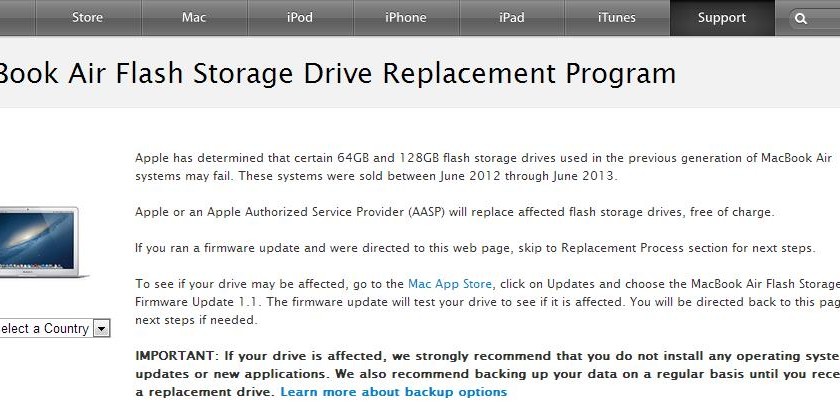The height and width of the screenshot is (405, 840).
Task: Click the Flash Storage Drive Replacement Program heading
Action: point(338,73)
